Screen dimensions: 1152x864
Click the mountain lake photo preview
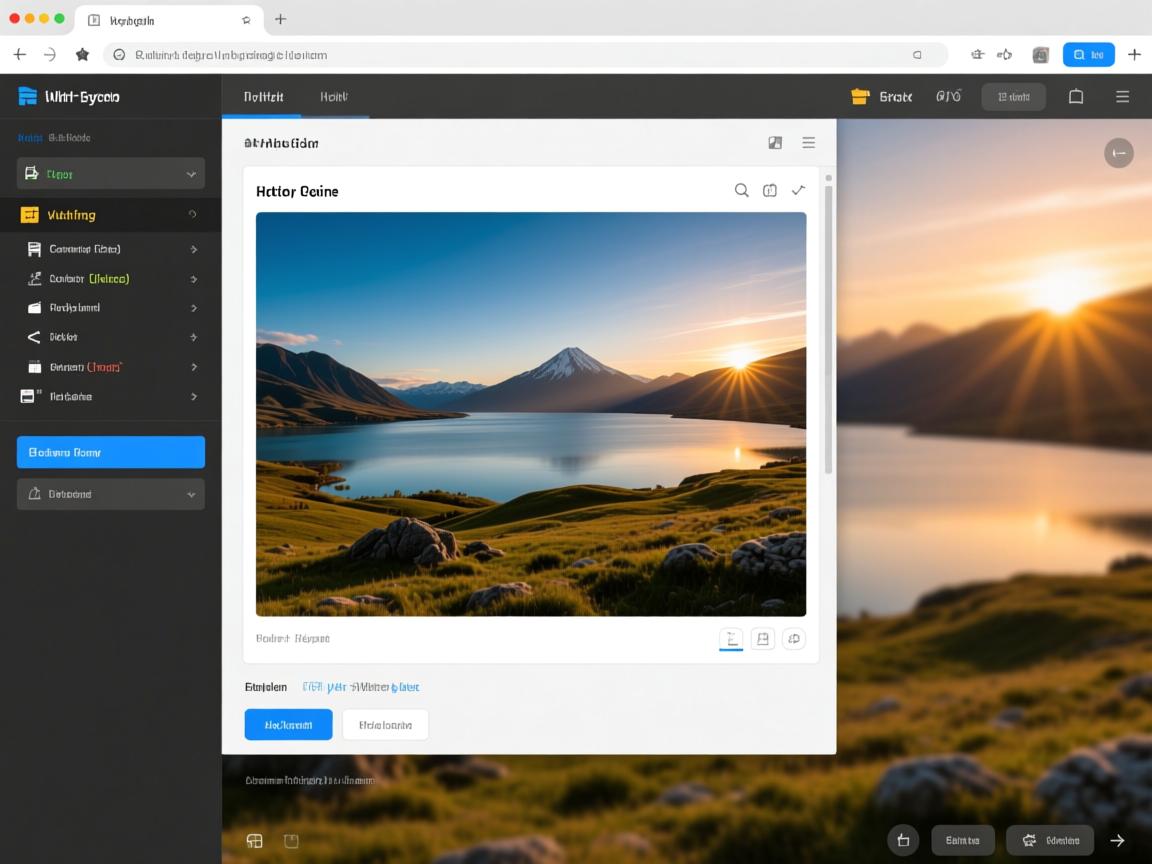(x=531, y=414)
